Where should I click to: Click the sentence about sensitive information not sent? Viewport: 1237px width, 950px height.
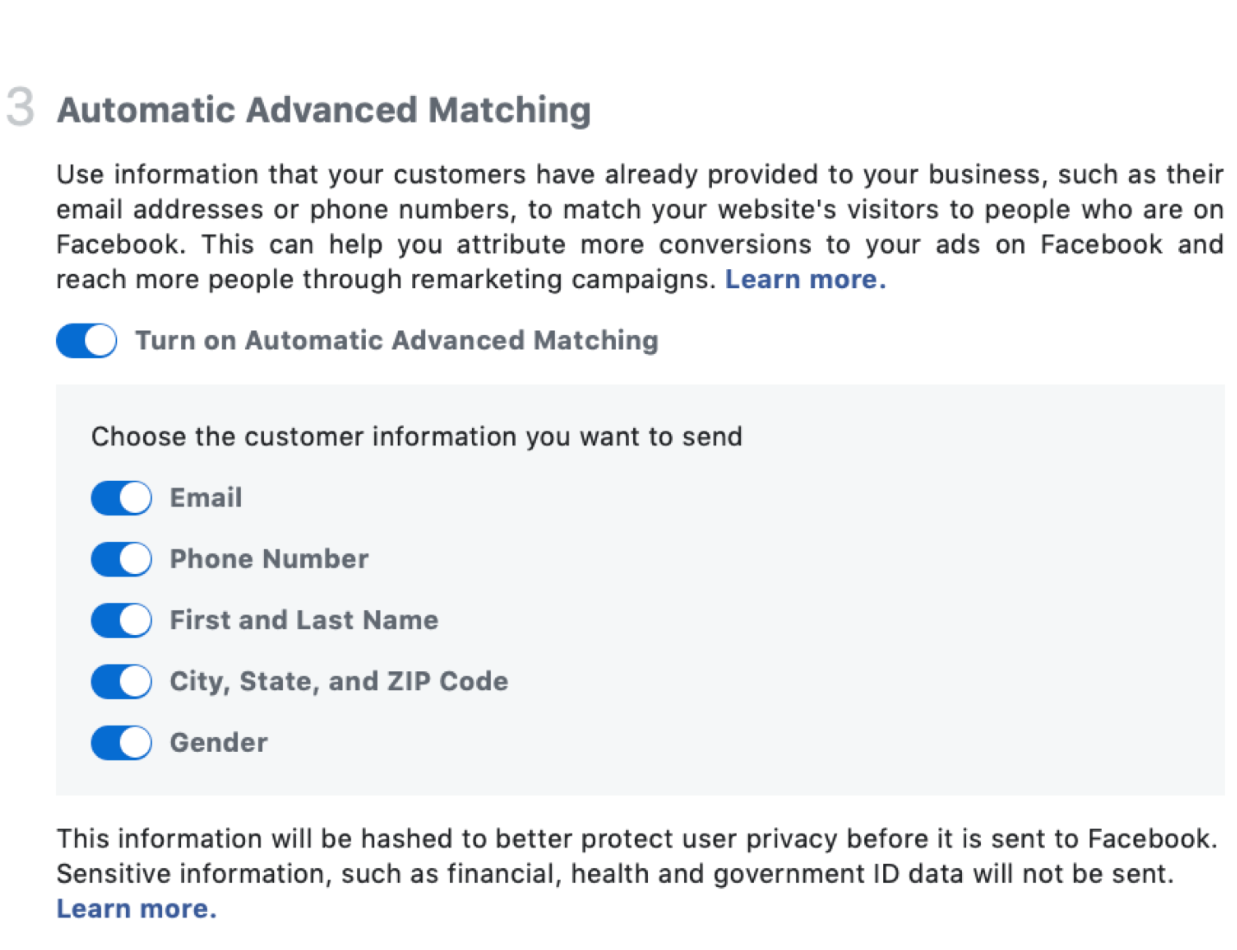click(x=613, y=874)
